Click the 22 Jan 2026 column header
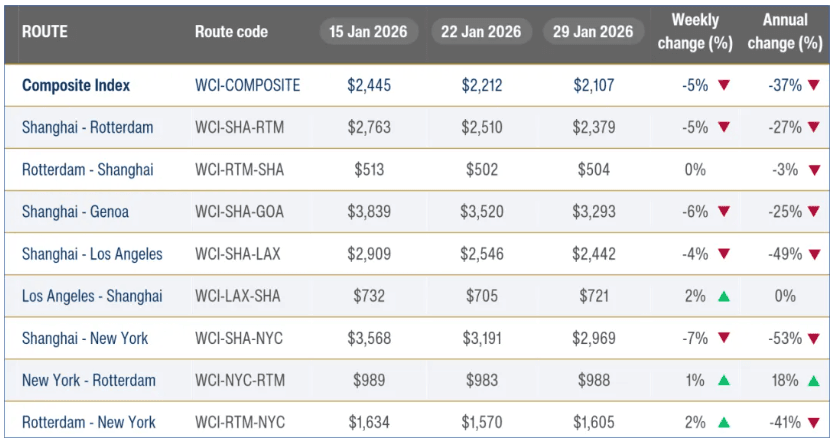837x442 pixels. pos(482,32)
